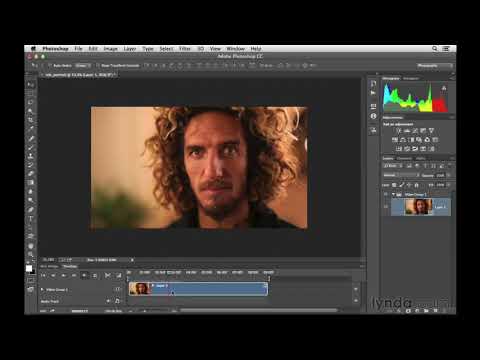This screenshot has height=360, width=480.
Task: Select the Hand tool
Action: coord(31,246)
